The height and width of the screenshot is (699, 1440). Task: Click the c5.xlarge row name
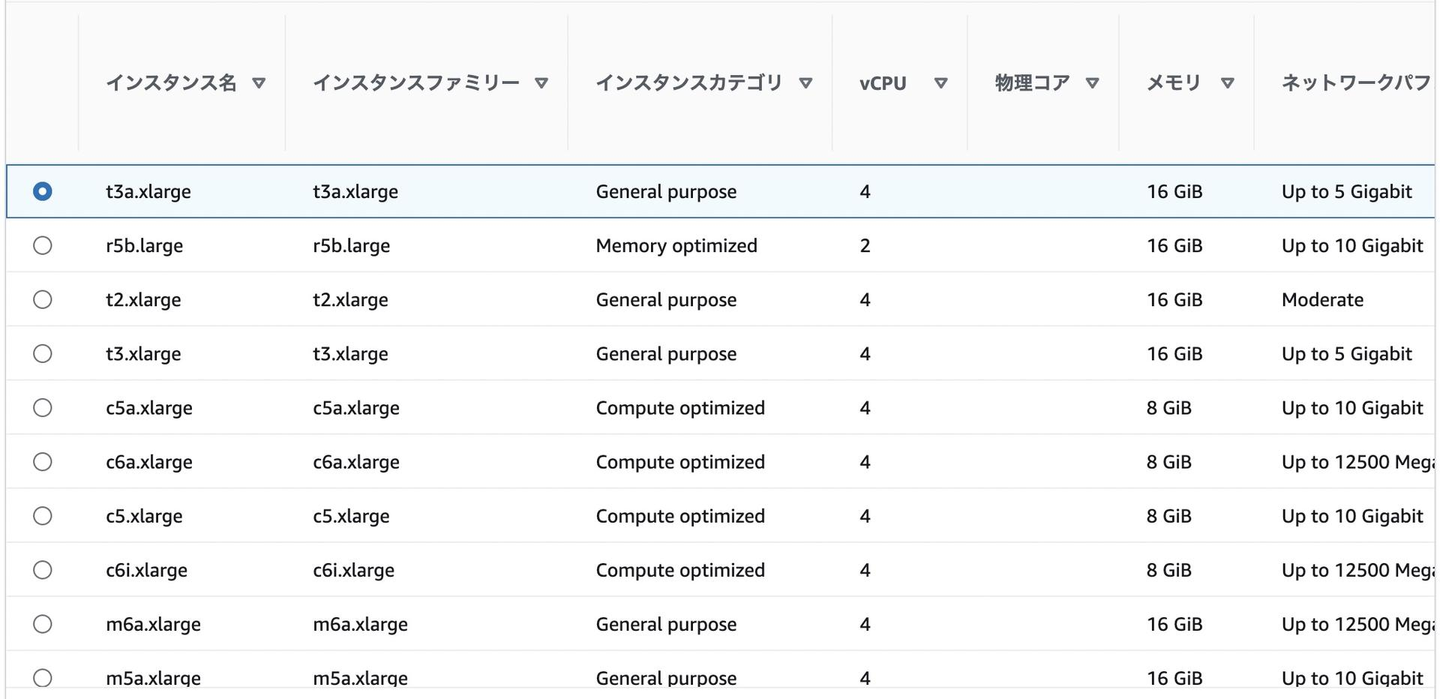pyautogui.click(x=144, y=516)
